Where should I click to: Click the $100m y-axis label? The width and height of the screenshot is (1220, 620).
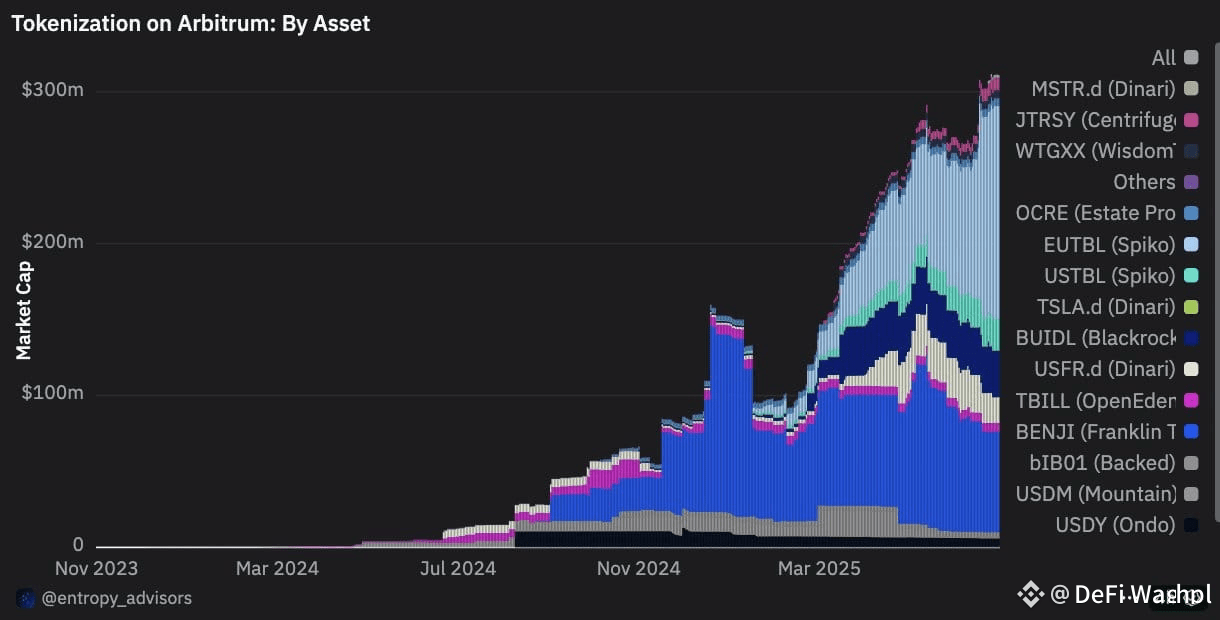point(52,393)
